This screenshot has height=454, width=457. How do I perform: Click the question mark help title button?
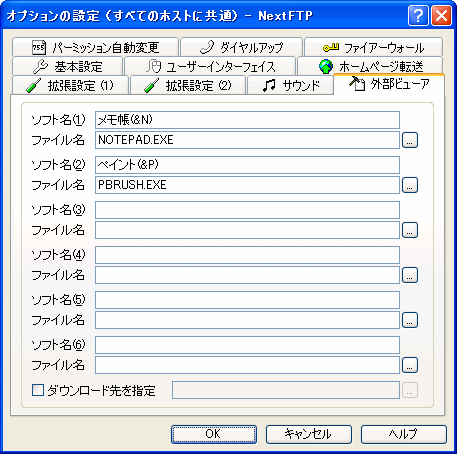tap(418, 15)
